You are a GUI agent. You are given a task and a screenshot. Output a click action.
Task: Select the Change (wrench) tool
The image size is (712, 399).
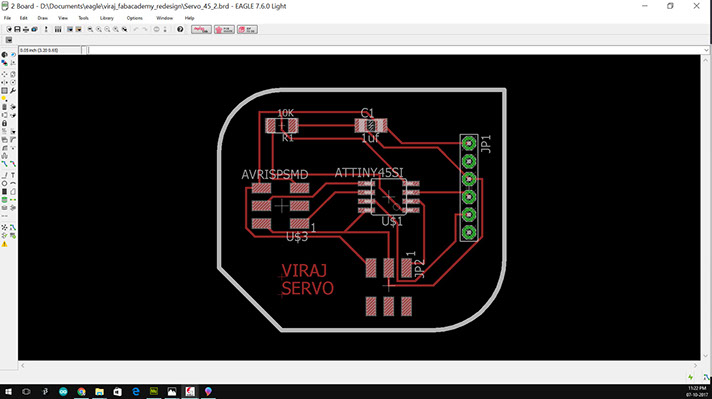[13, 90]
